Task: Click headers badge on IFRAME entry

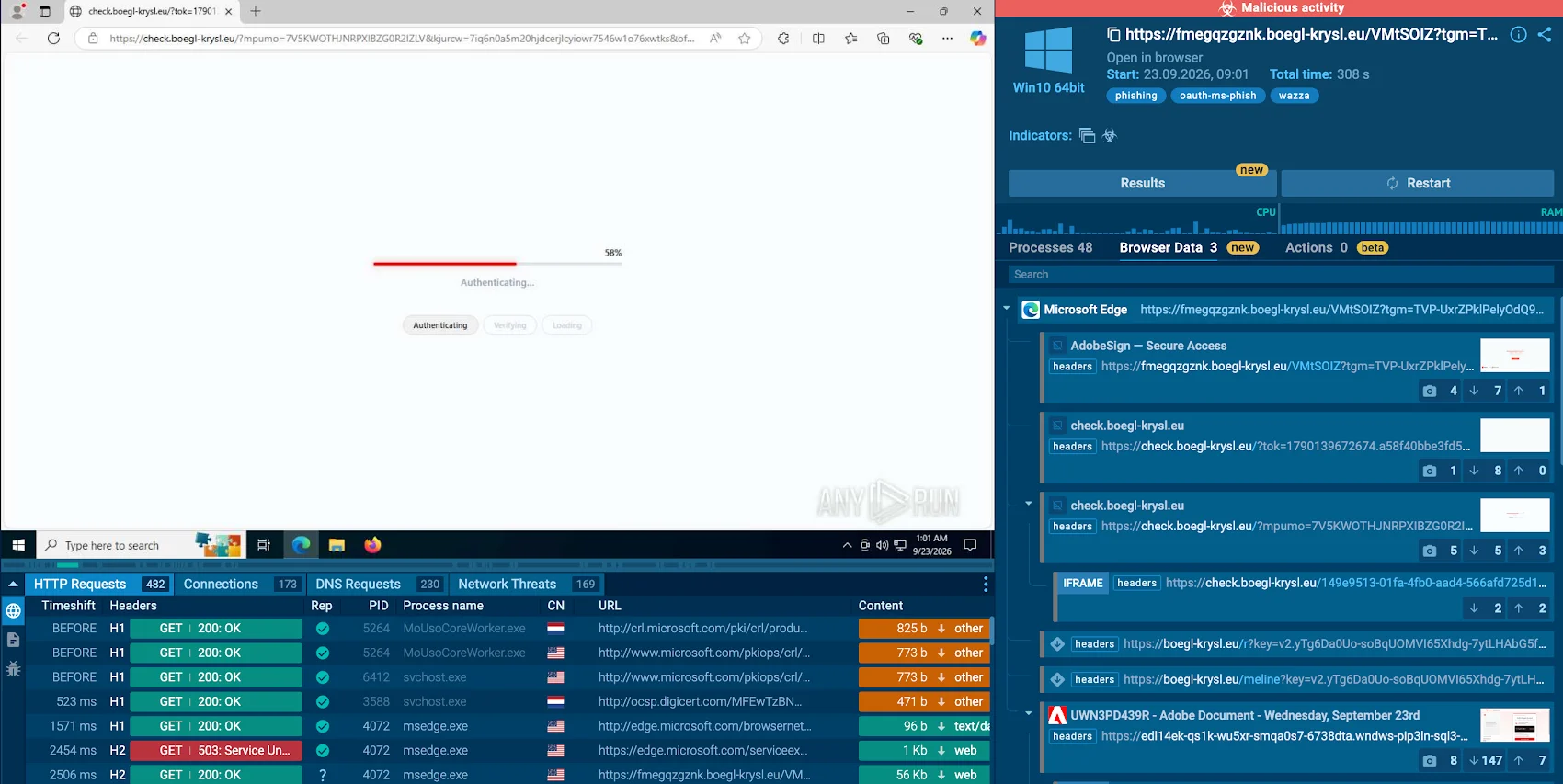Action: click(1136, 583)
